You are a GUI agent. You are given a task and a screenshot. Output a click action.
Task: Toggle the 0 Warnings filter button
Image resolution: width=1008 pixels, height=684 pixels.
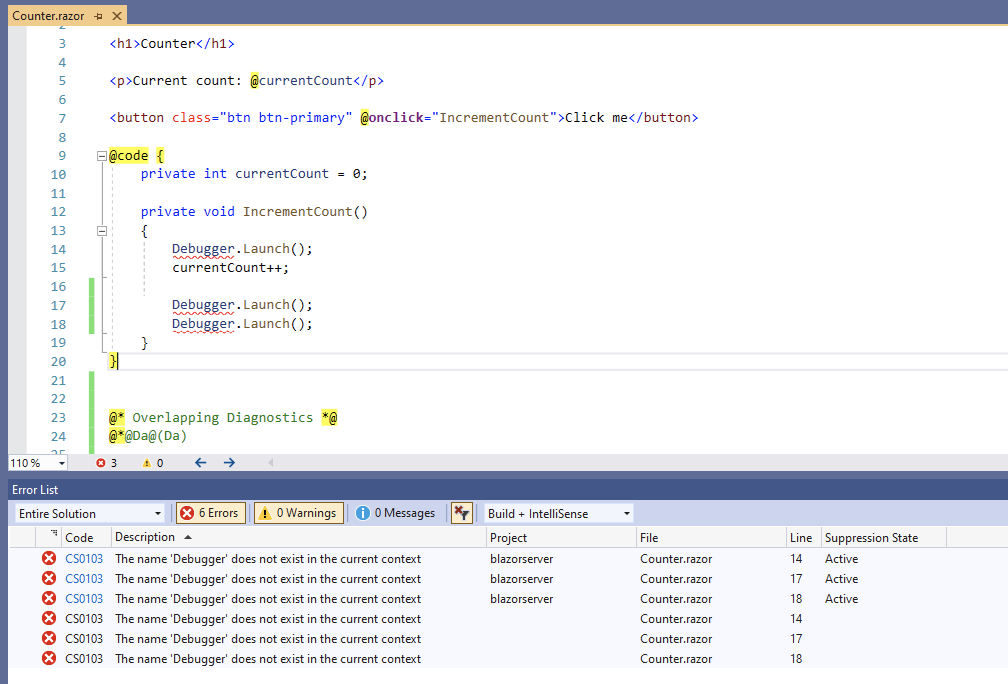(x=297, y=512)
